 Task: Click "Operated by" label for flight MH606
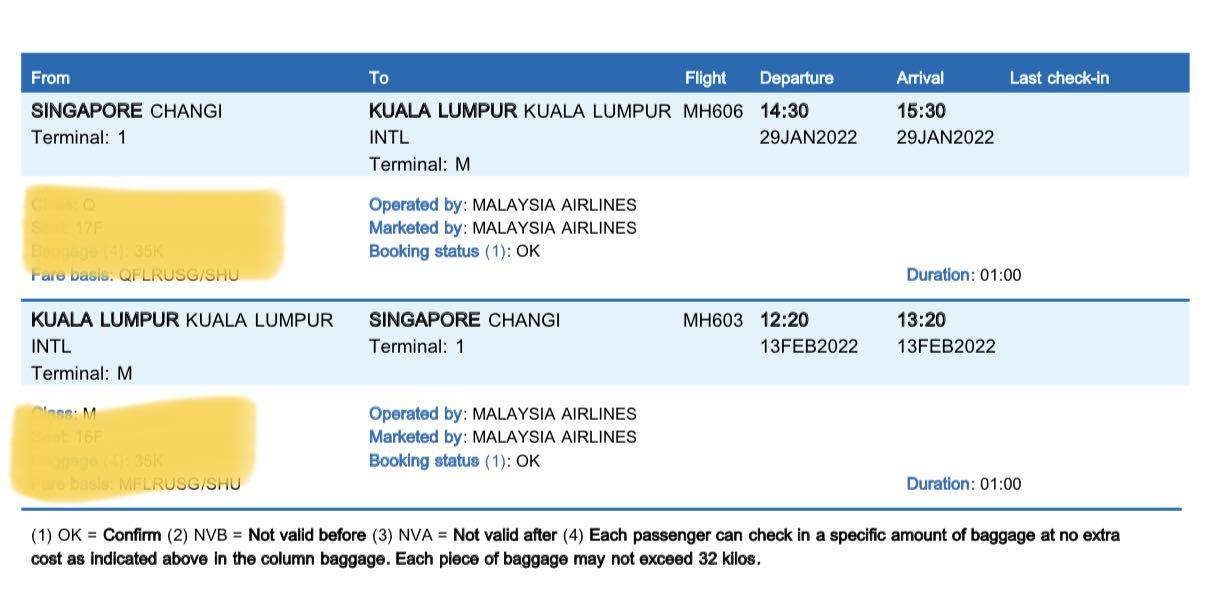[416, 205]
